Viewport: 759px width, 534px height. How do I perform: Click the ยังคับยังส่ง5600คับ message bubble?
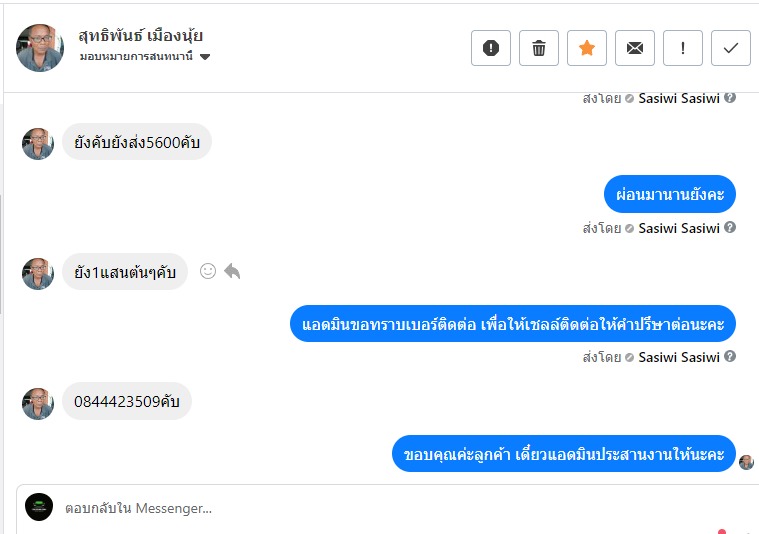click(x=137, y=143)
